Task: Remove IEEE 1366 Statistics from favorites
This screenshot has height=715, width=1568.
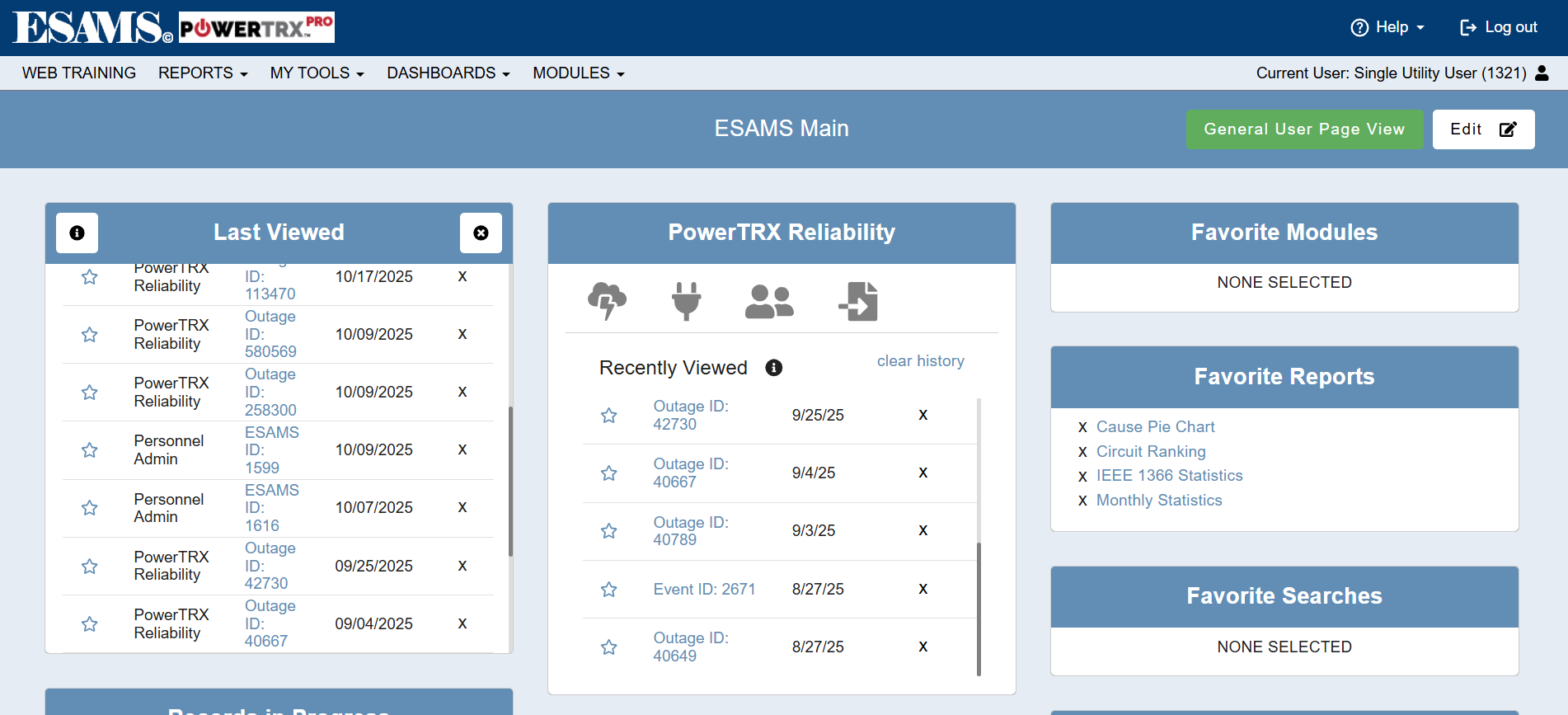Action: [x=1082, y=476]
